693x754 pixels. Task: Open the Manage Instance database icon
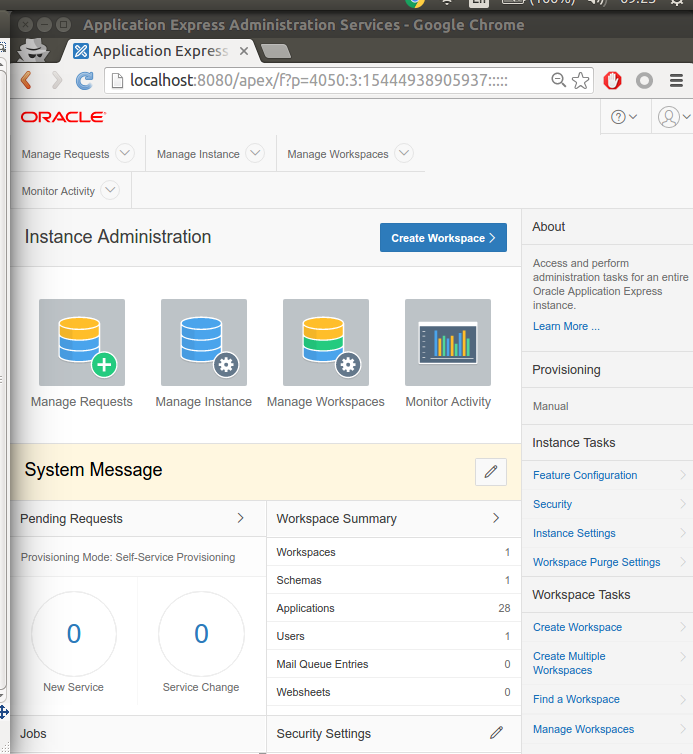coord(204,342)
